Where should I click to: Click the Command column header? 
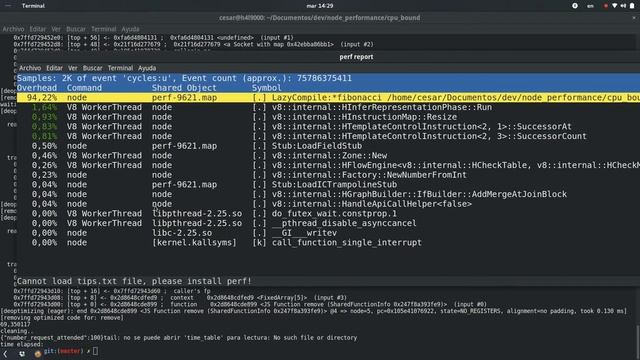coord(84,88)
